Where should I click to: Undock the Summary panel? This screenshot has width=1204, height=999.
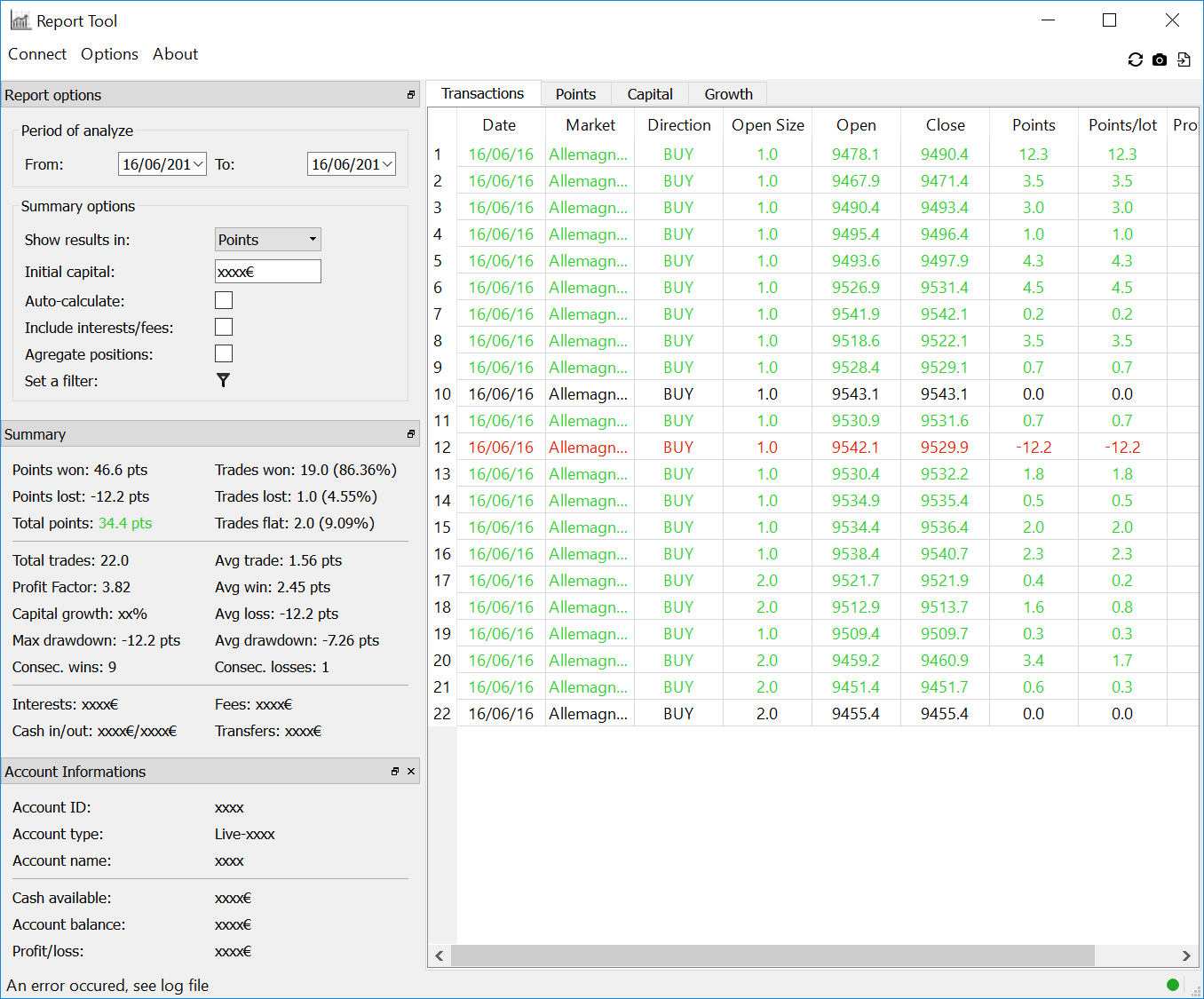click(410, 434)
